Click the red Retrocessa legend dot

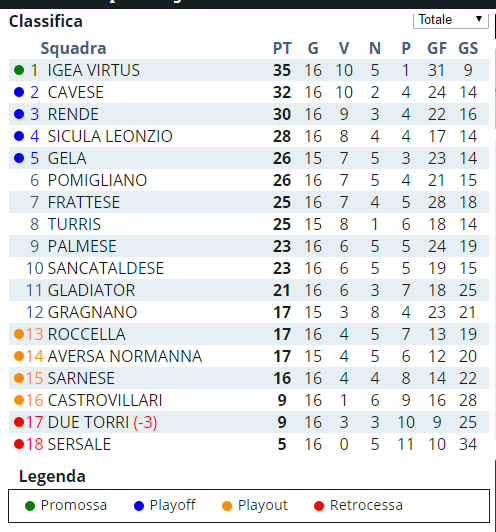click(319, 506)
